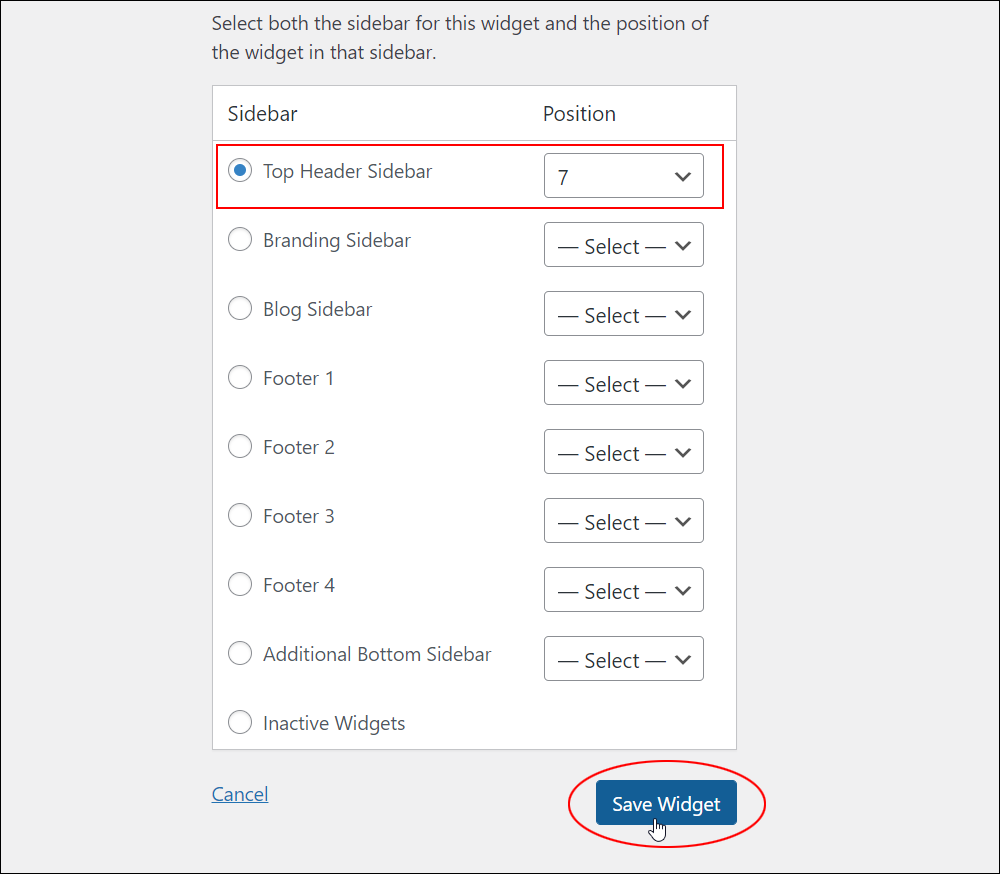
Task: Expand the Footer 4 position dropdown
Action: 624,589
